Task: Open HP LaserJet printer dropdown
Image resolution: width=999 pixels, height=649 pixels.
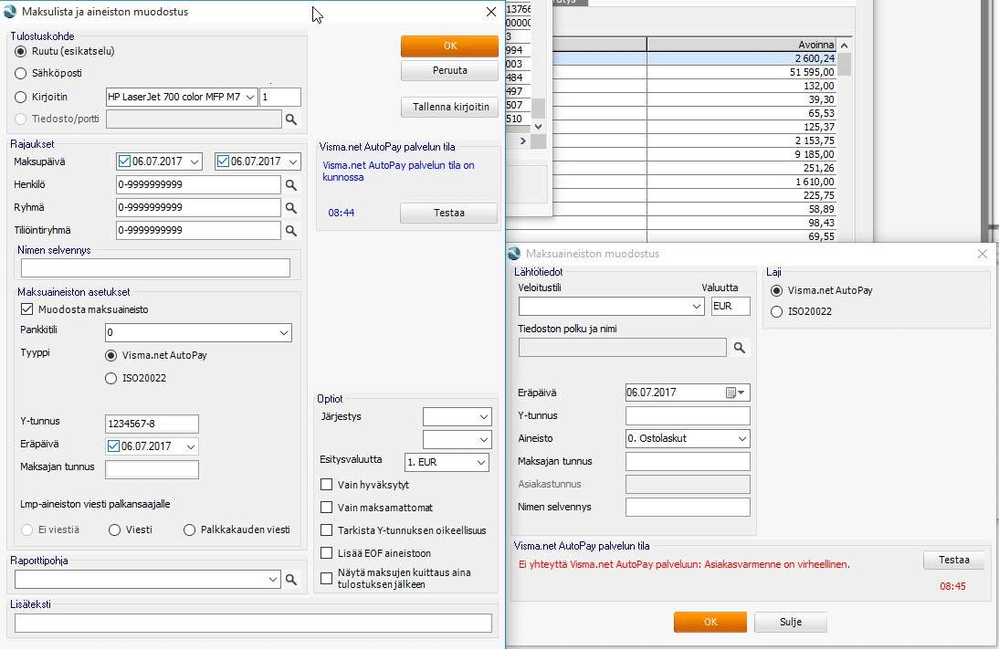Action: 250,97
